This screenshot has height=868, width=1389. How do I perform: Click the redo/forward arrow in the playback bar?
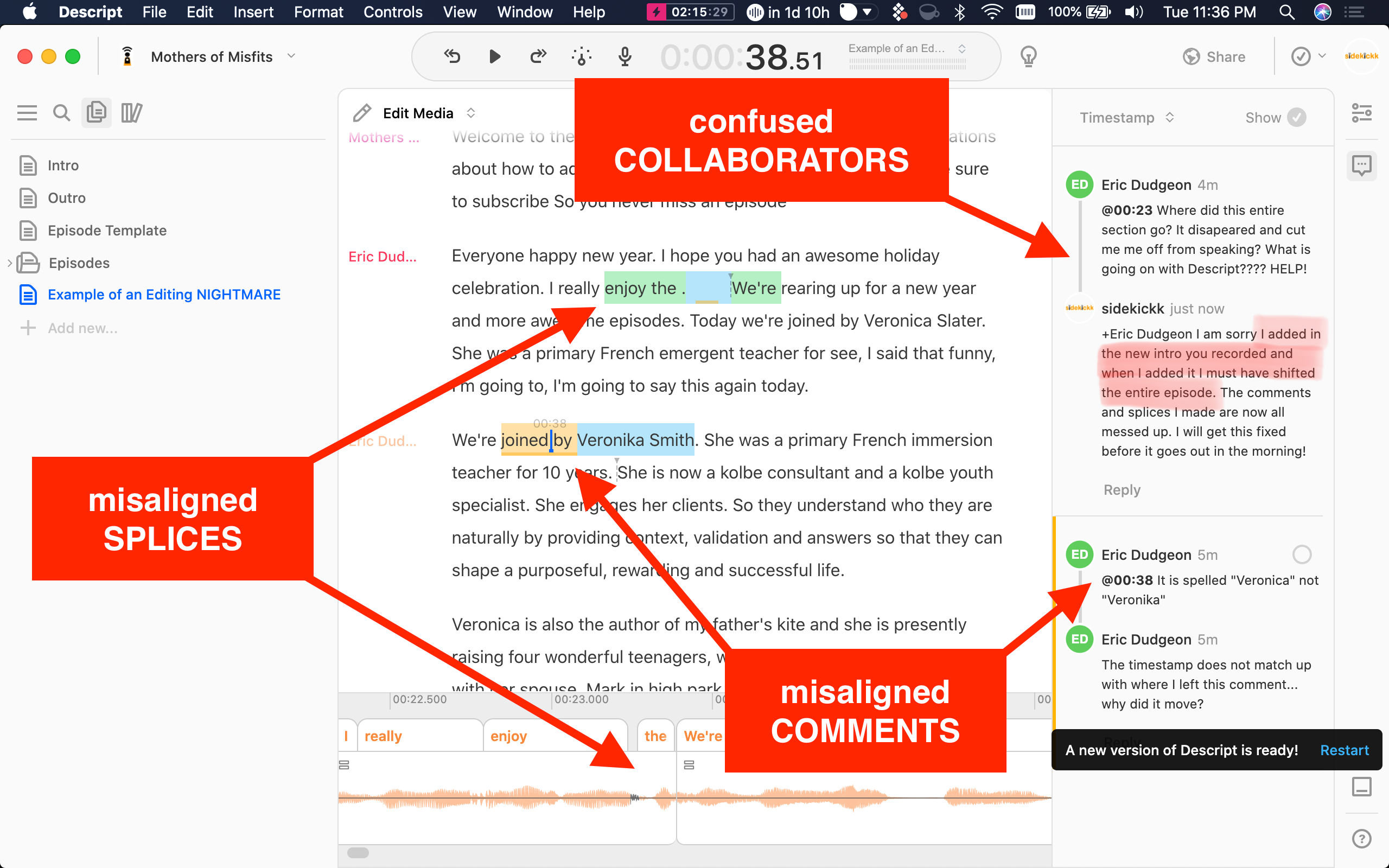tap(538, 56)
